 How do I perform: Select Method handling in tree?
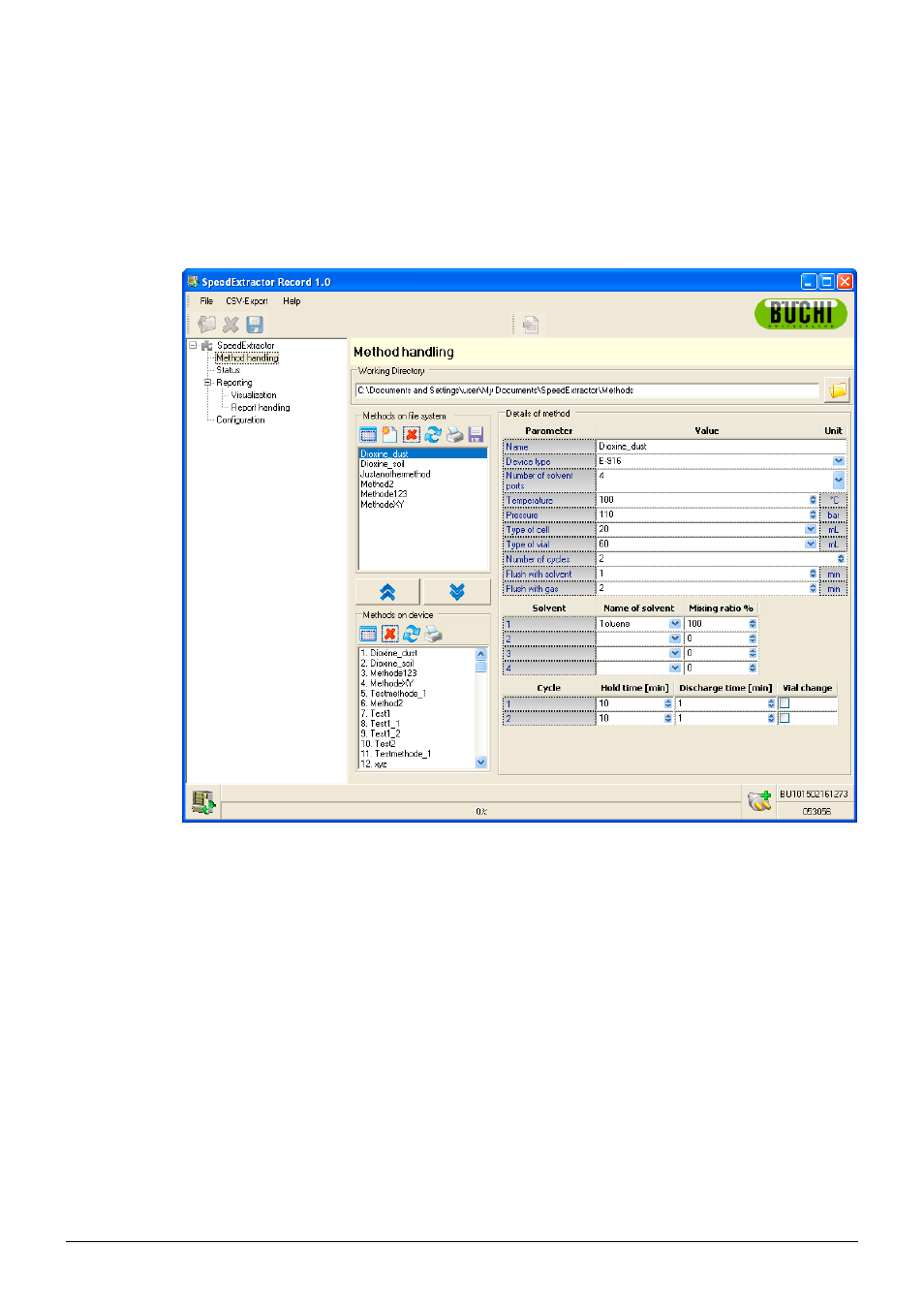(x=247, y=358)
